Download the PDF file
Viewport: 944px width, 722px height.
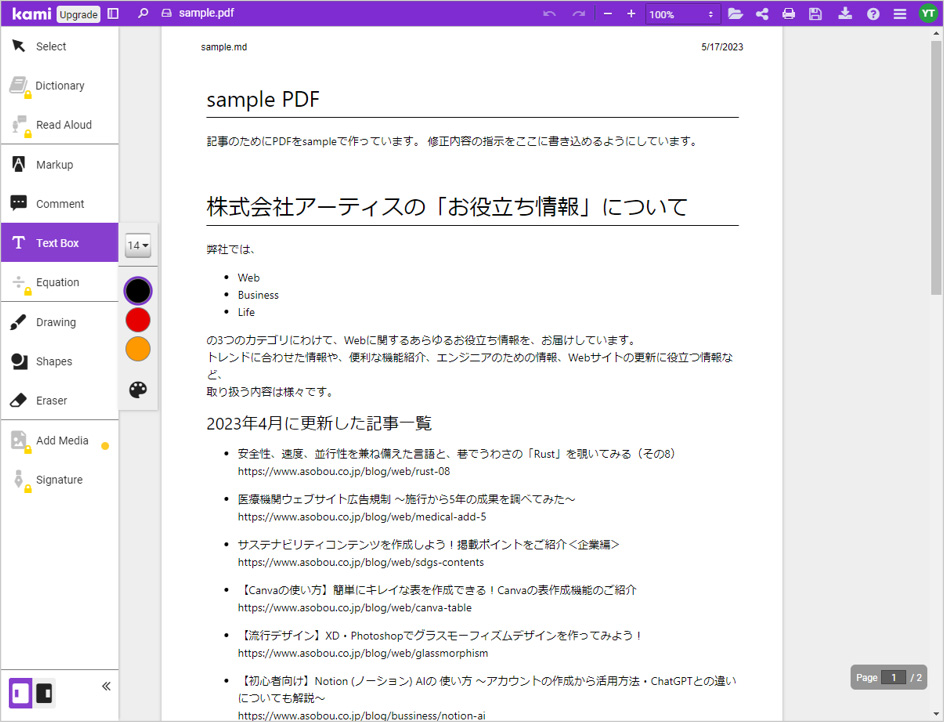845,14
